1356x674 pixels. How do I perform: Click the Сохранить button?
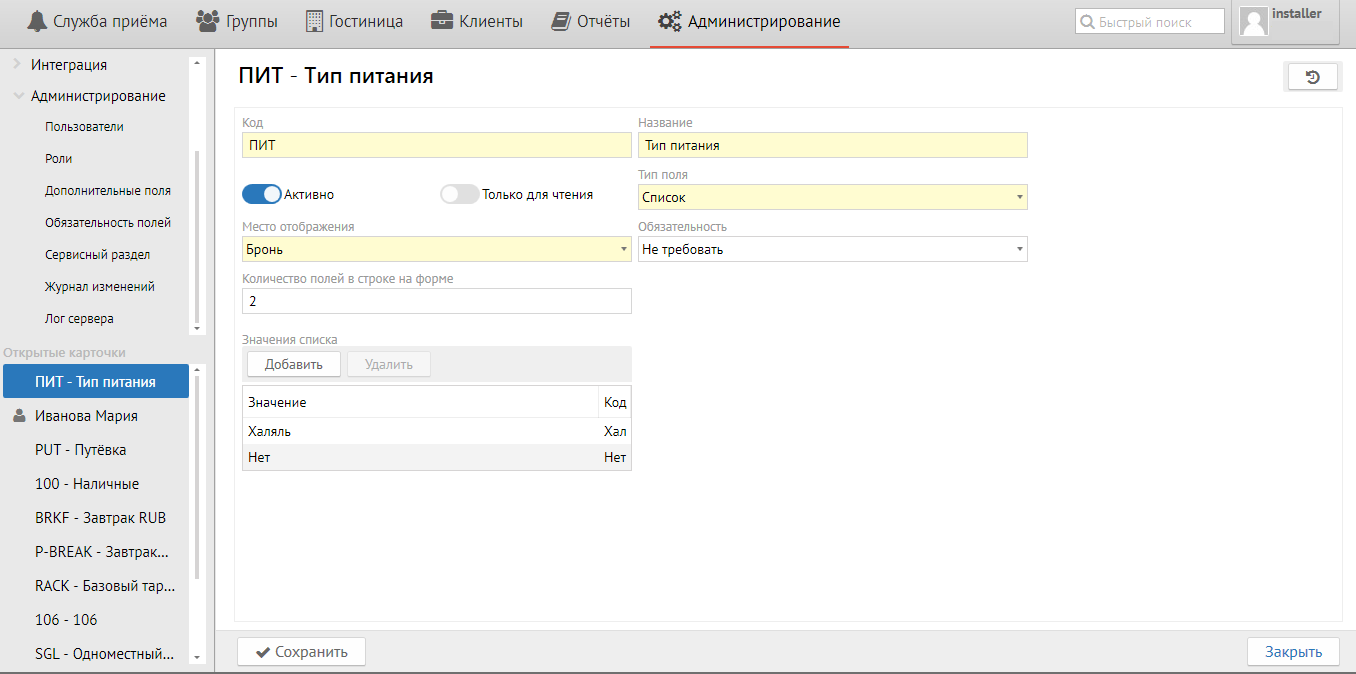click(x=301, y=652)
